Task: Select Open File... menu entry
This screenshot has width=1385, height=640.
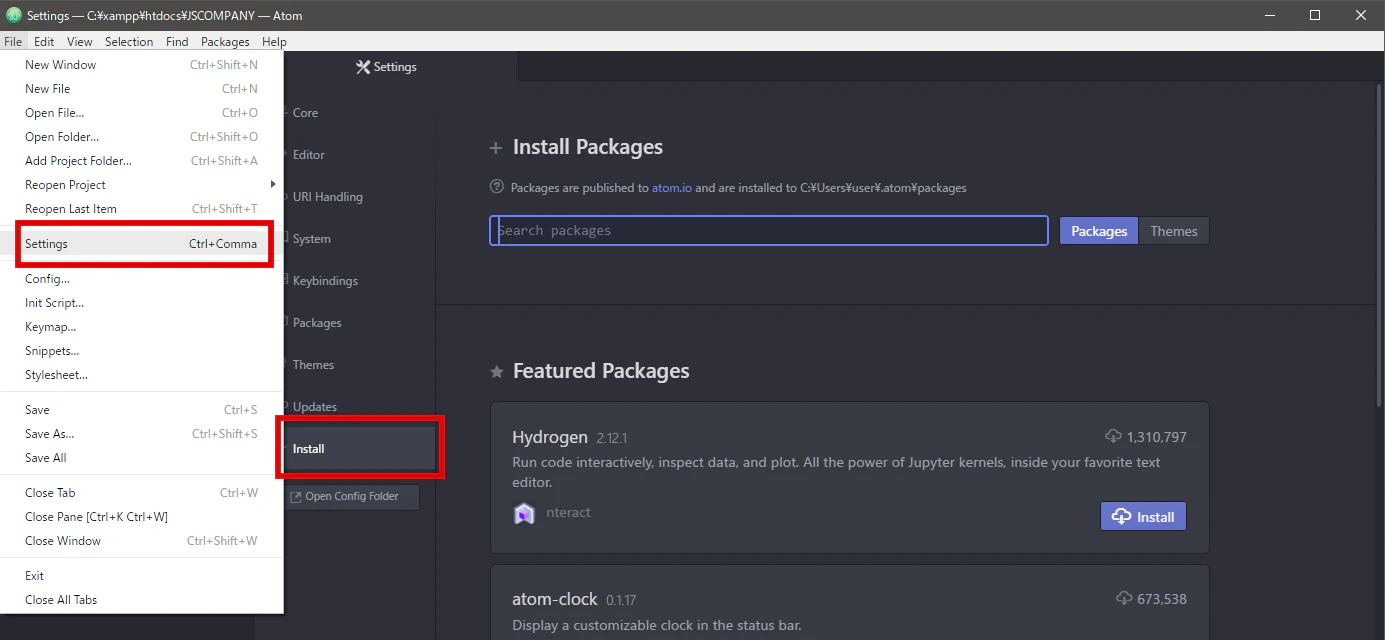Action: pyautogui.click(x=142, y=113)
